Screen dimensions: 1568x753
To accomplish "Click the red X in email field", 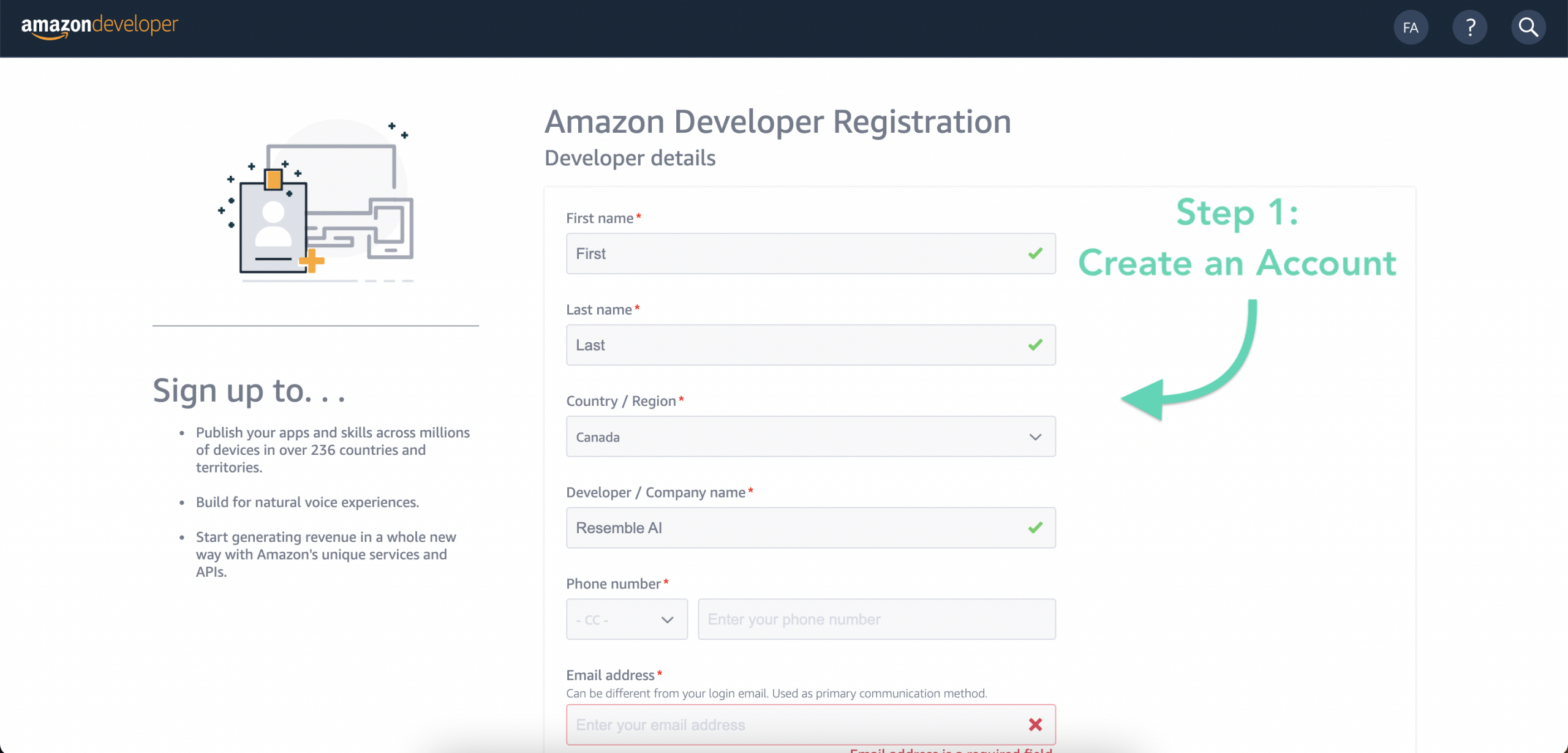I will pos(1035,724).
